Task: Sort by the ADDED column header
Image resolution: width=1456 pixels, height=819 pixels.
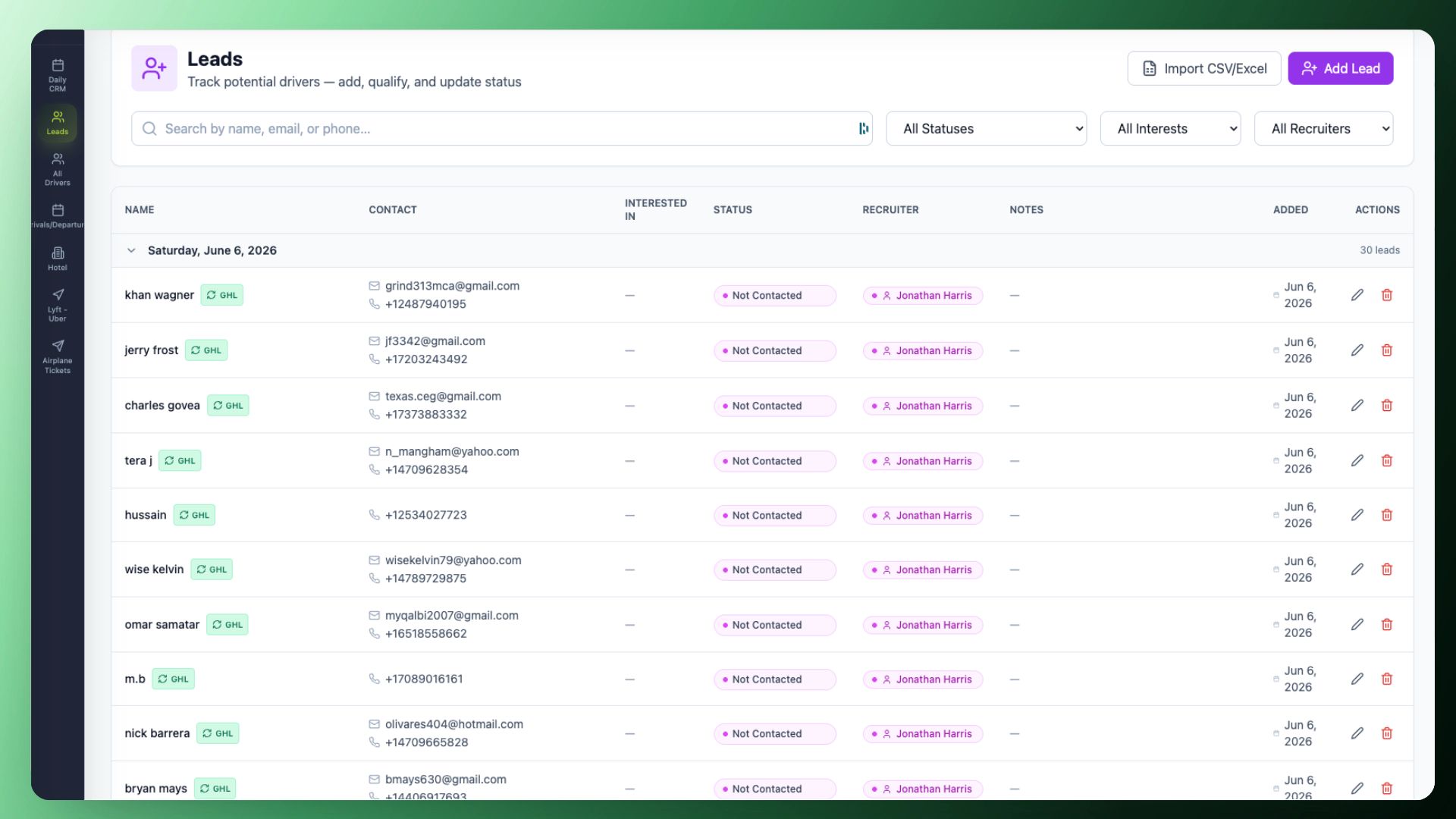Action: (x=1290, y=209)
